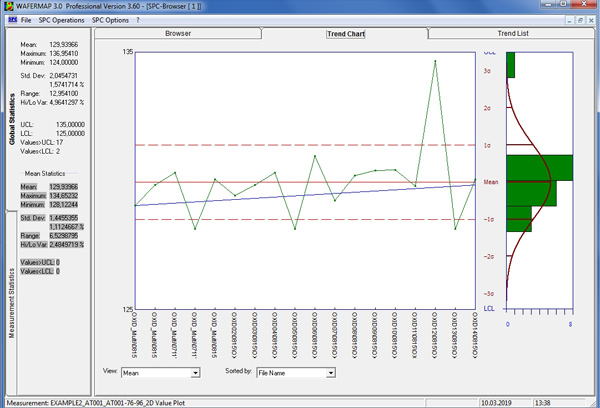Screen dimensions: 600x408
Task: Click the WAFERMAP application icon in title bar
Action: 9,6
